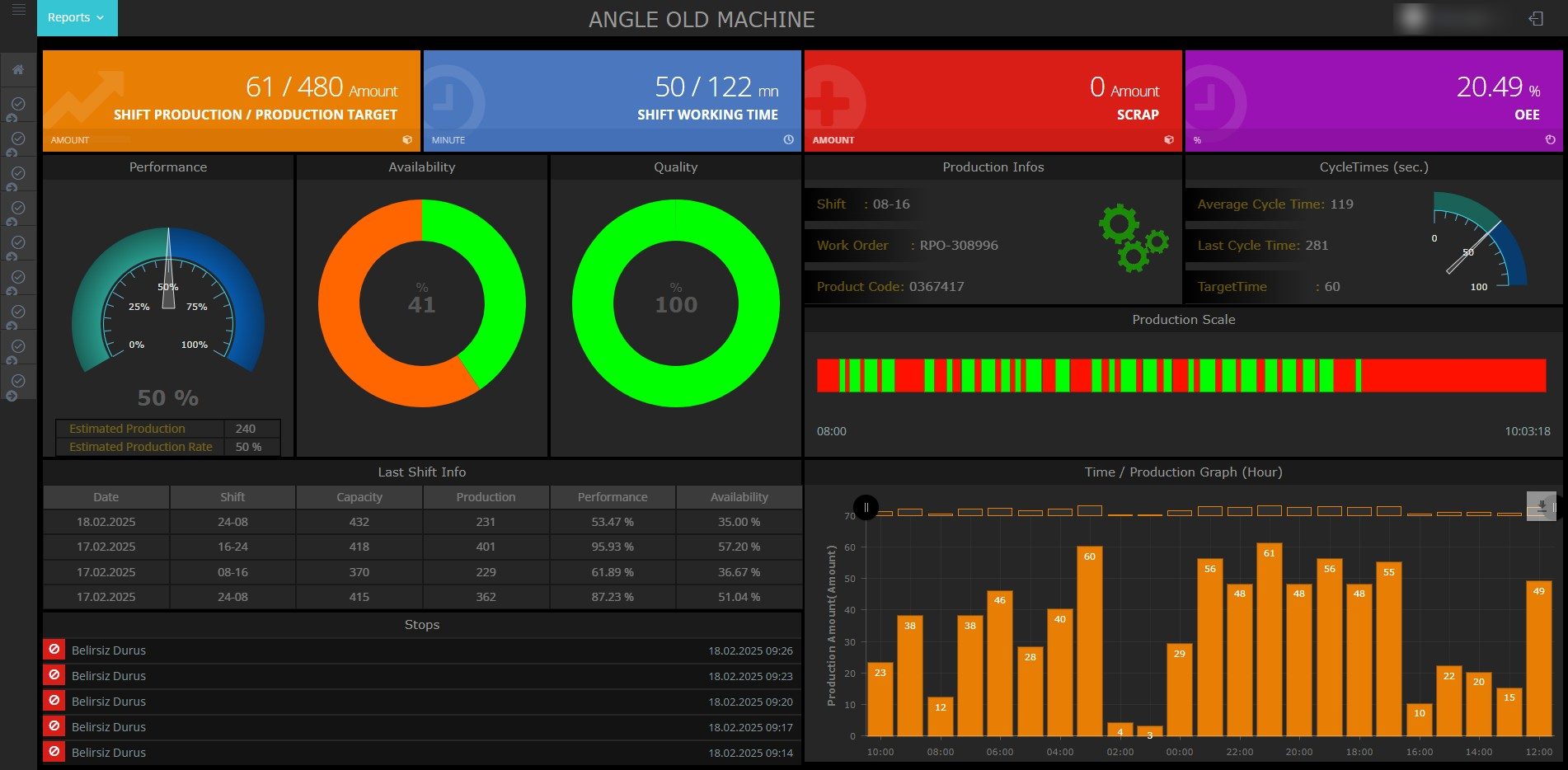1568x770 pixels.
Task: Click the clock icon on the Shift Working Time footer
Action: pyautogui.click(x=788, y=140)
